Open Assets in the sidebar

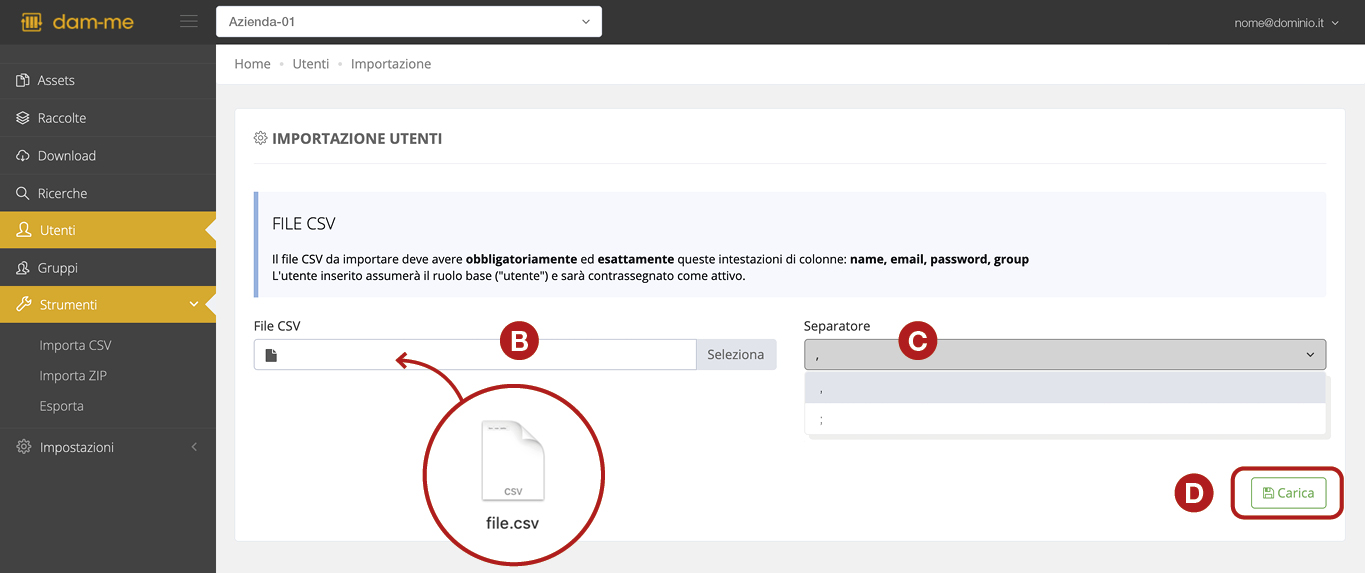tap(108, 80)
